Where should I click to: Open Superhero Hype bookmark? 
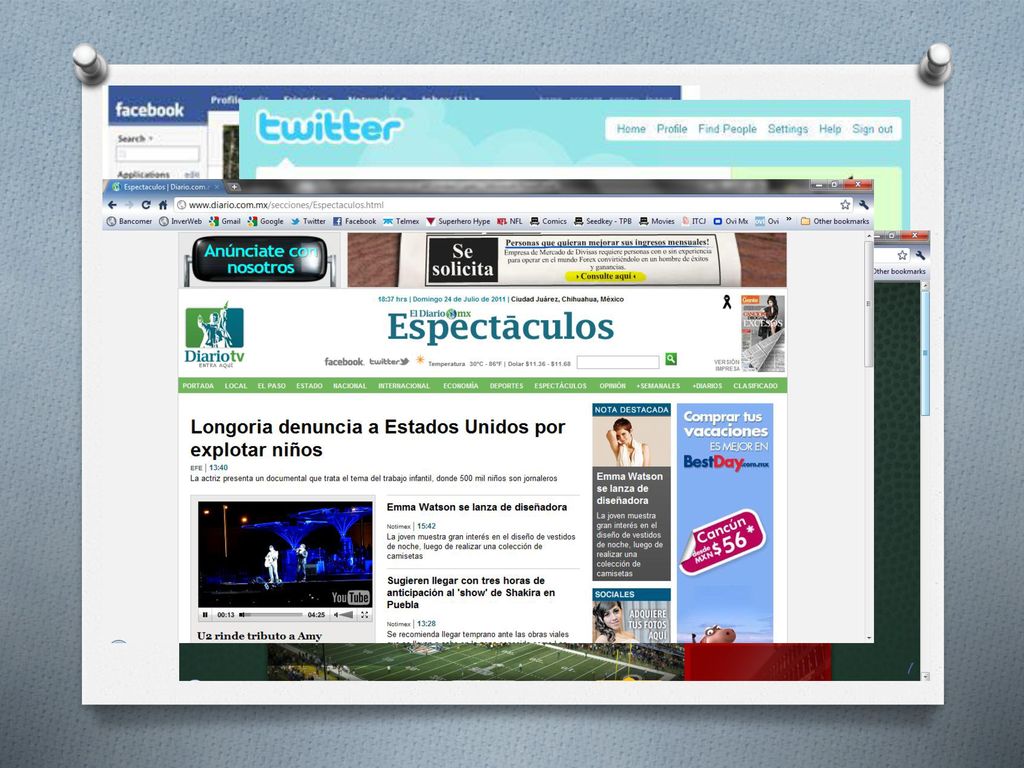[x=458, y=221]
